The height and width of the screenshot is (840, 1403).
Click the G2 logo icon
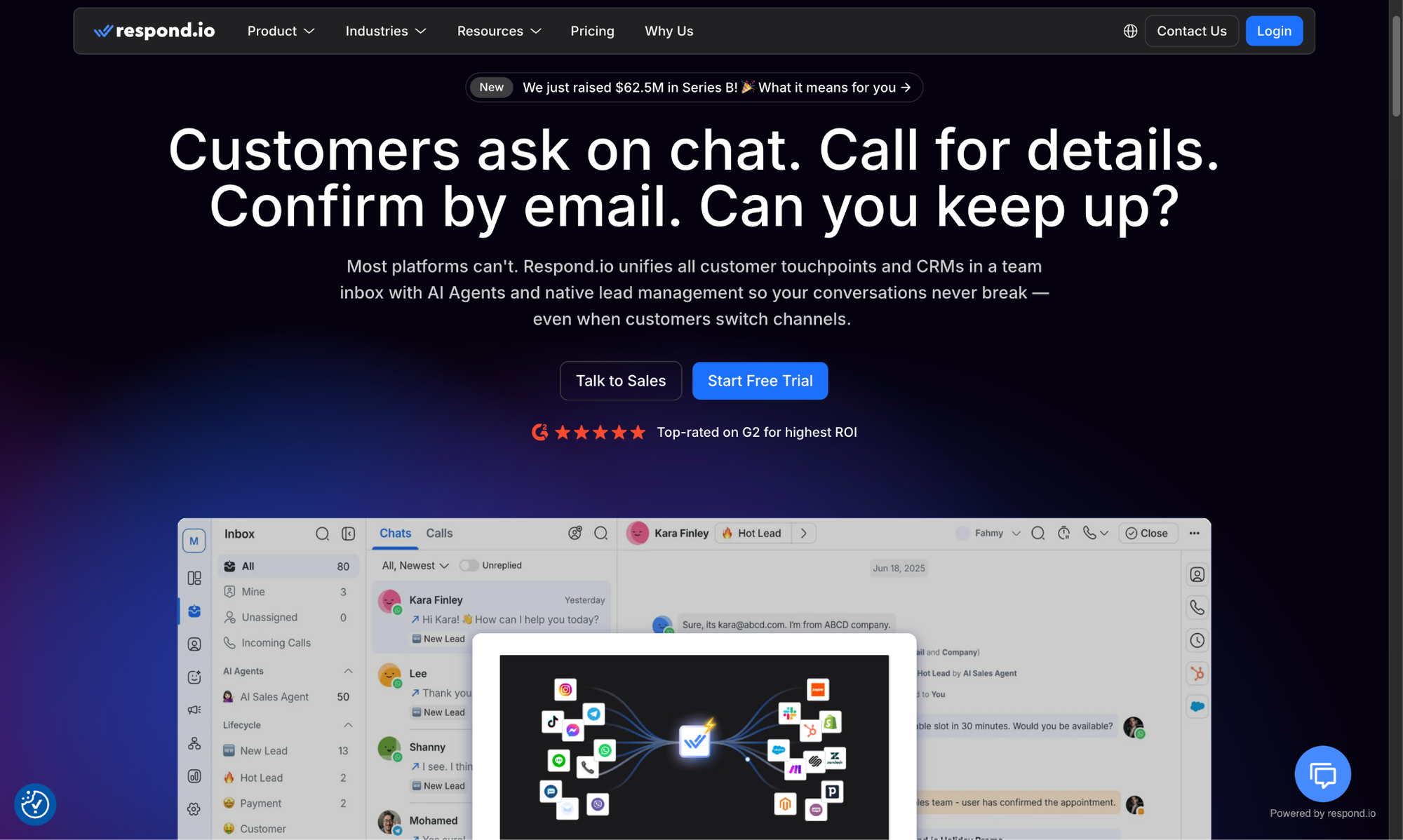(x=539, y=432)
